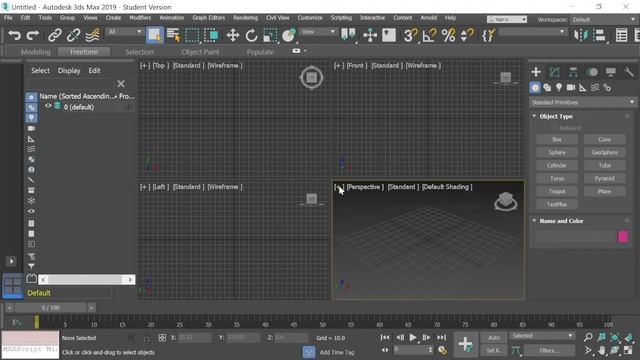Image resolution: width=640 pixels, height=360 pixels.
Task: Create a Torus primitive
Action: [557, 179]
